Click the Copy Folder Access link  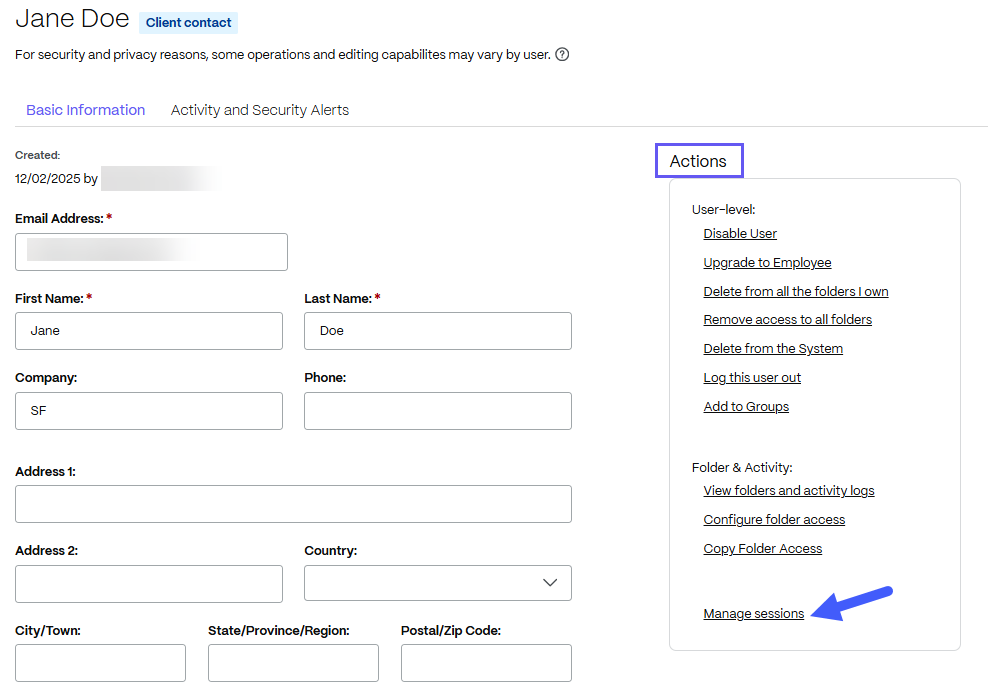coord(762,549)
